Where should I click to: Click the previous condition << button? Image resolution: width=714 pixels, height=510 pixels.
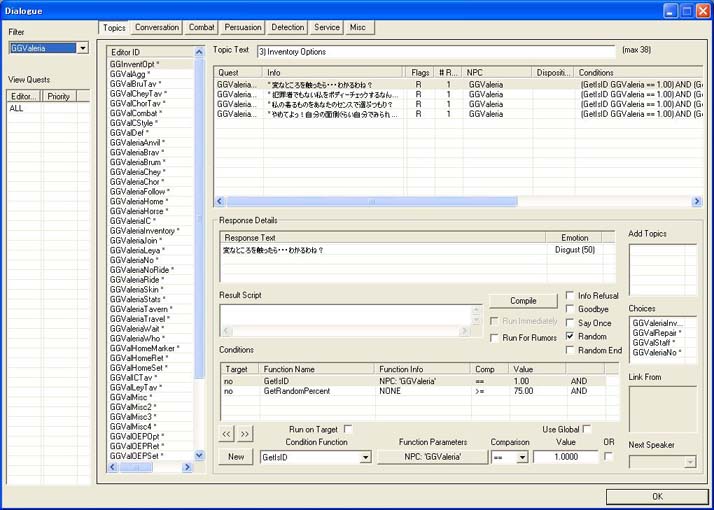(x=226, y=434)
